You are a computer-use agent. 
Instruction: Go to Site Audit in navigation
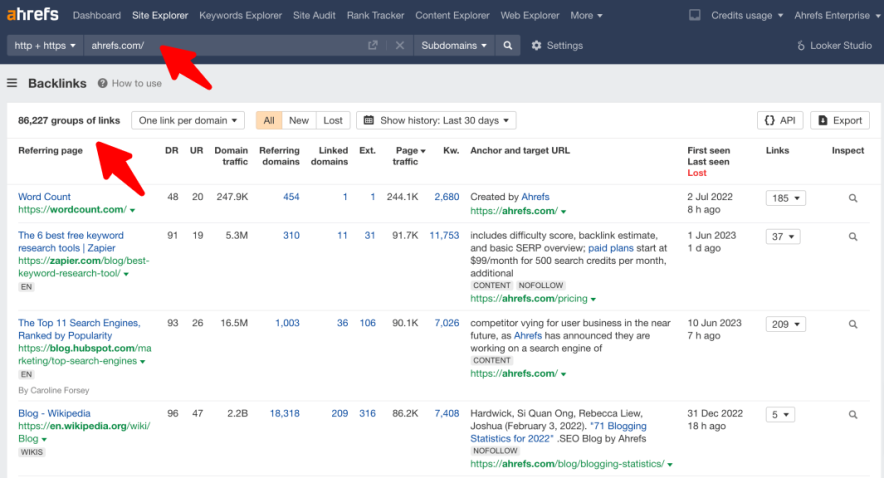click(x=315, y=16)
